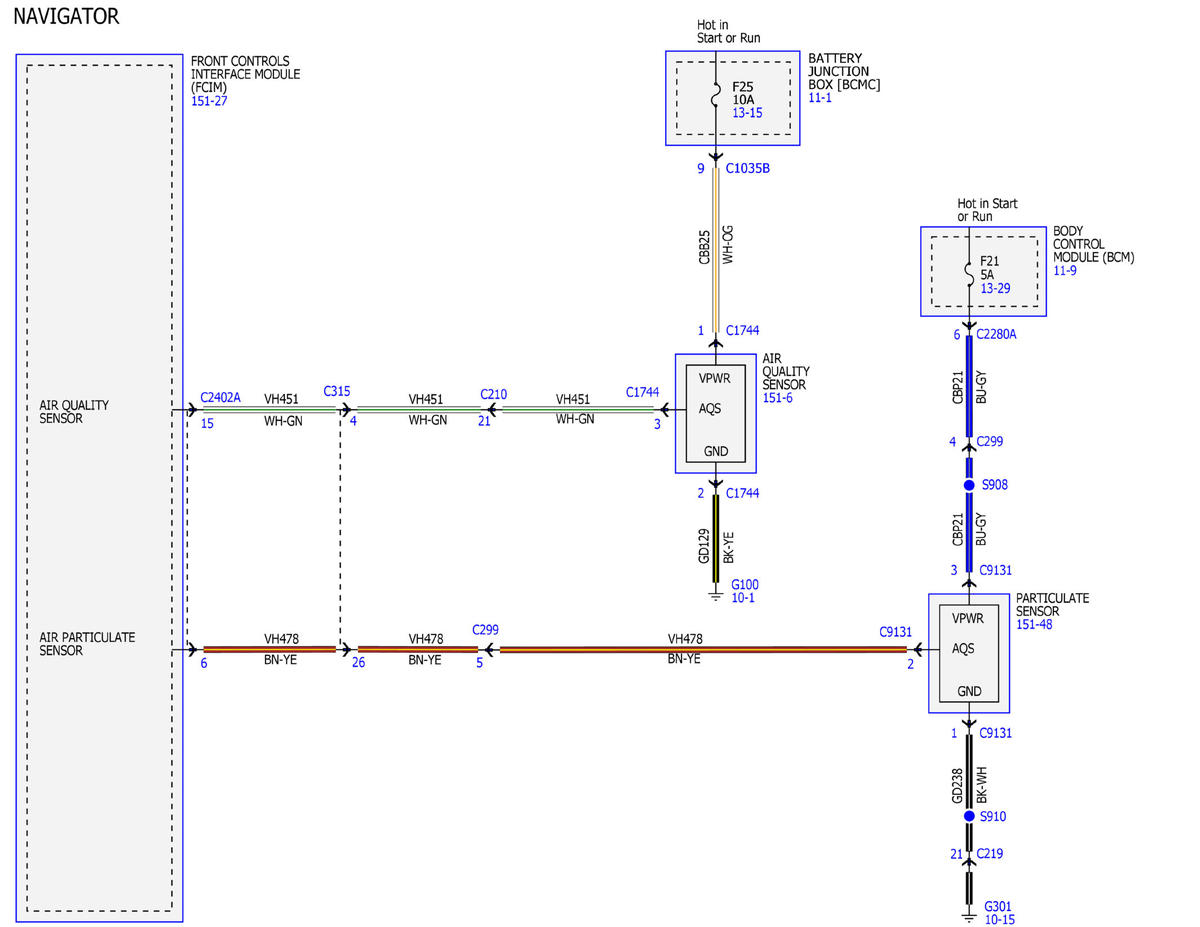
Task: Select the C315 connector label
Action: [336, 391]
